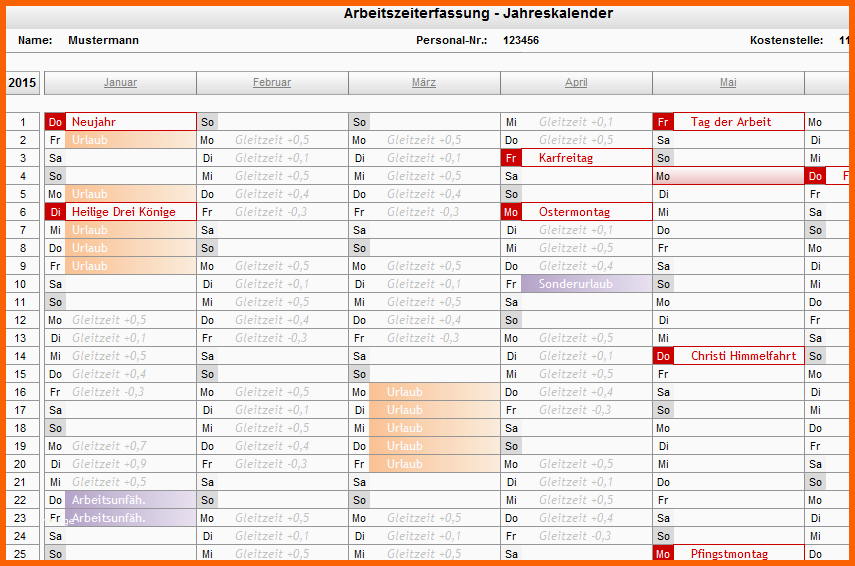Select Arbeitsunfäh. entry on January 22

point(130,499)
